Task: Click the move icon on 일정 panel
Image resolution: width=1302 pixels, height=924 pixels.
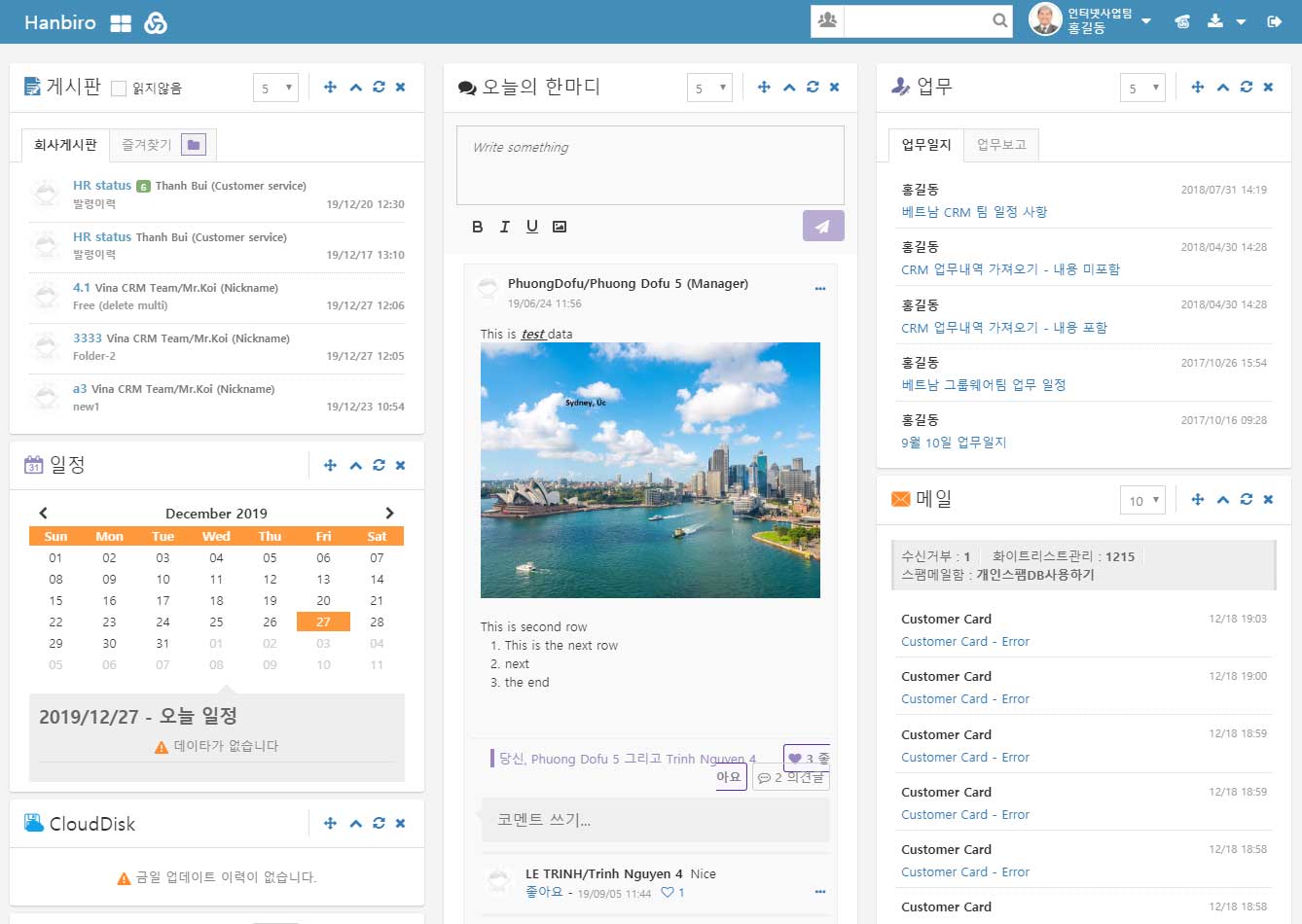Action: click(x=330, y=465)
